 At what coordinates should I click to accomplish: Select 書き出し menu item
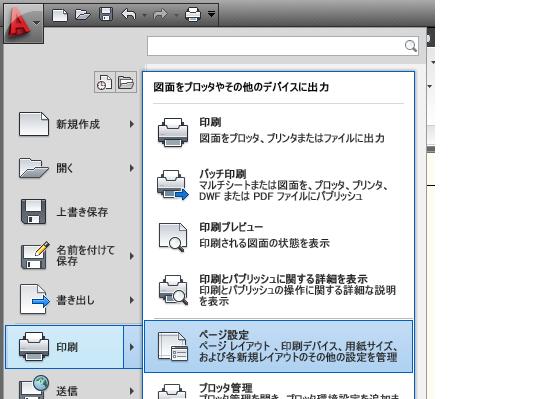coord(74,300)
